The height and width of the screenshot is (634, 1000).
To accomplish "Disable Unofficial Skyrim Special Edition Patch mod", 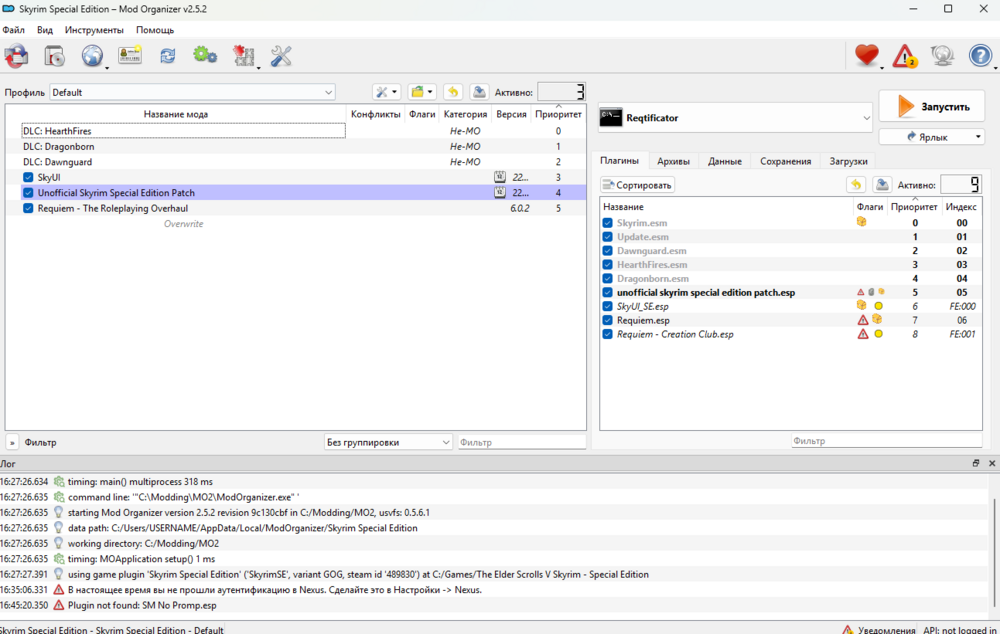I will tap(28, 193).
